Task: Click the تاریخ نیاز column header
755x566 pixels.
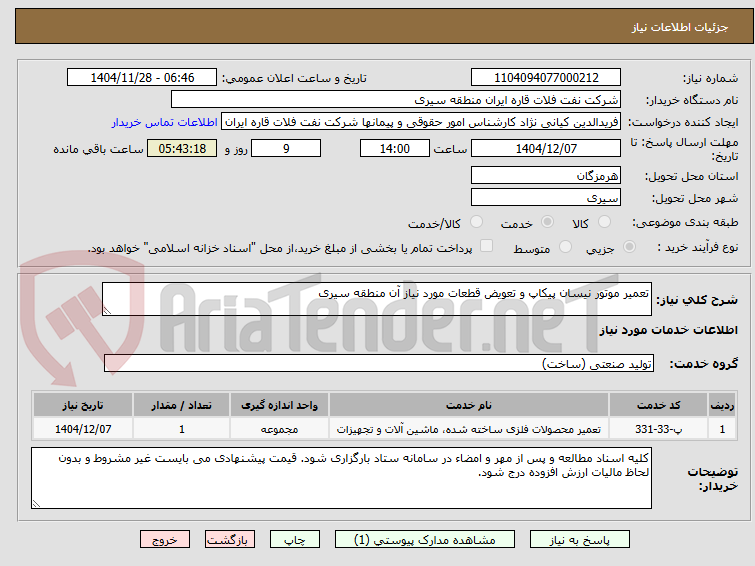Action: coord(83,405)
